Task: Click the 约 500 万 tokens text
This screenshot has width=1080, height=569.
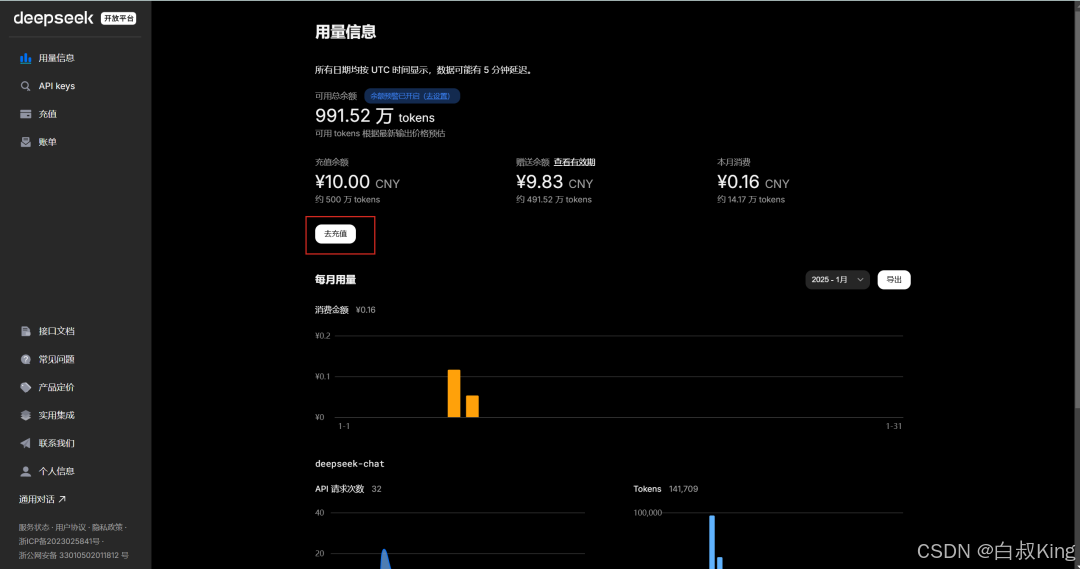Action: point(347,200)
